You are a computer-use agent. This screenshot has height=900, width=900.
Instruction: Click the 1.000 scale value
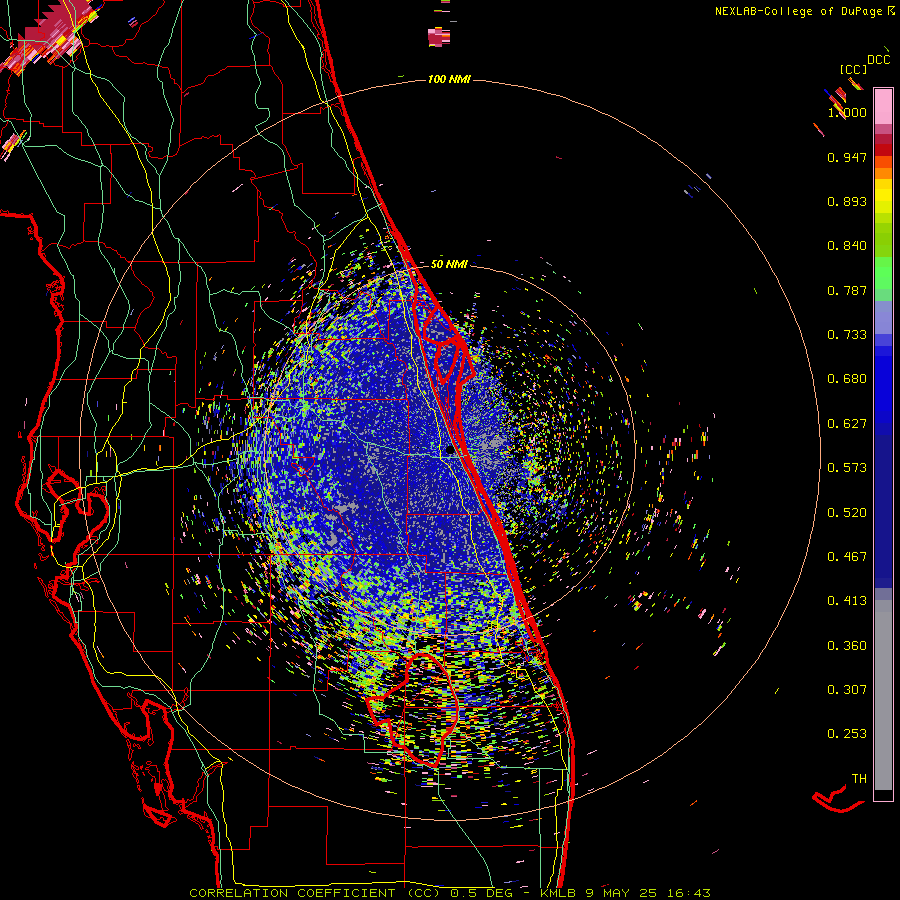[847, 112]
